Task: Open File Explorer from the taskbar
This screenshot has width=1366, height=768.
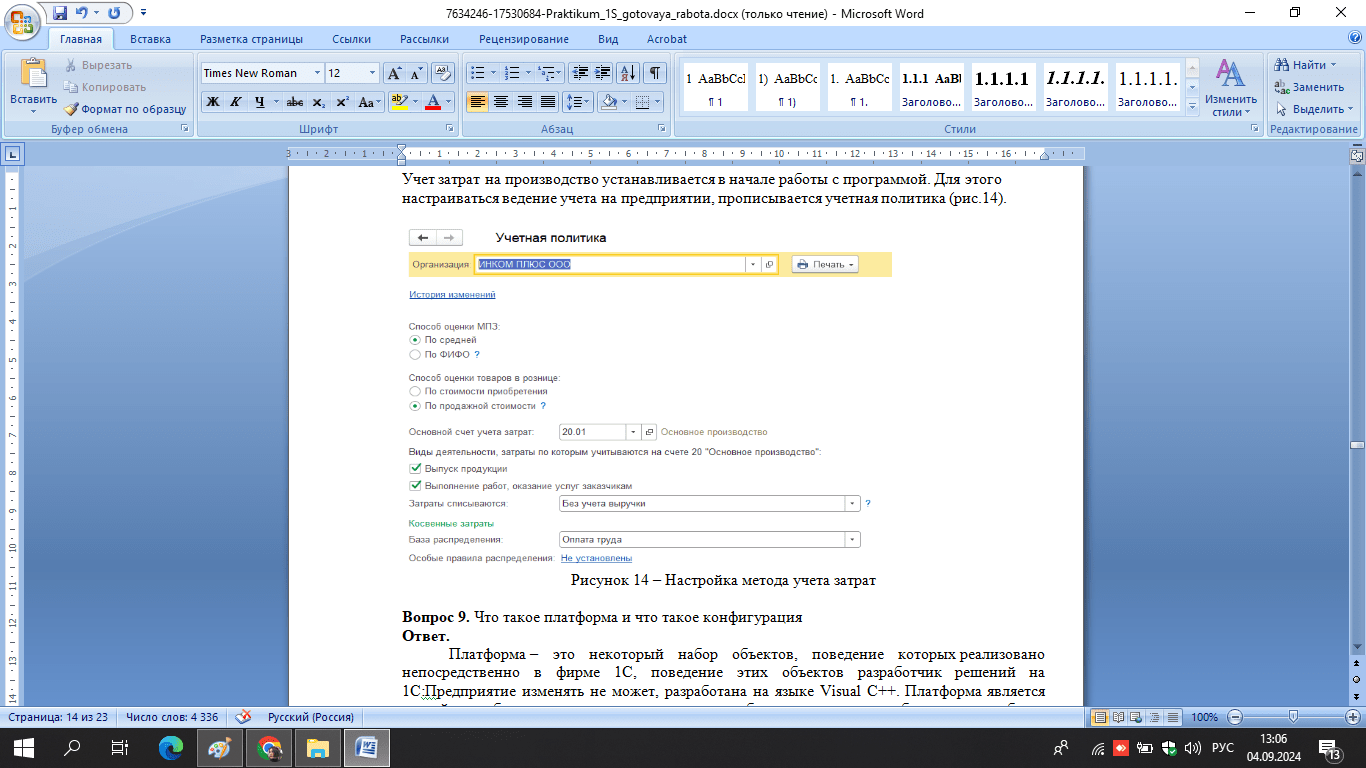Action: (317, 747)
